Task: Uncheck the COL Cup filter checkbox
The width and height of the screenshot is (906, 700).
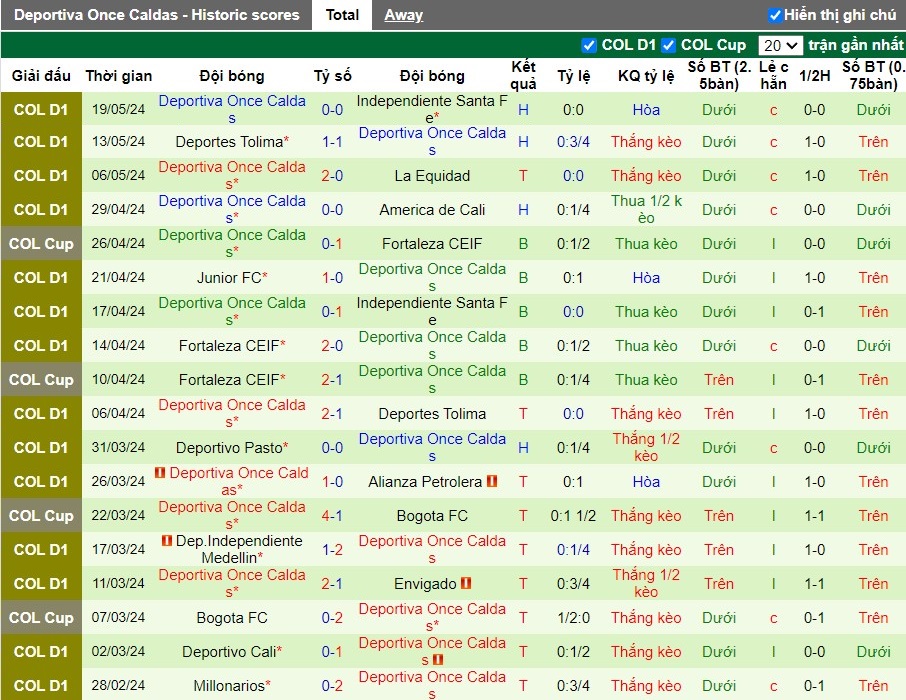Action: 669,45
